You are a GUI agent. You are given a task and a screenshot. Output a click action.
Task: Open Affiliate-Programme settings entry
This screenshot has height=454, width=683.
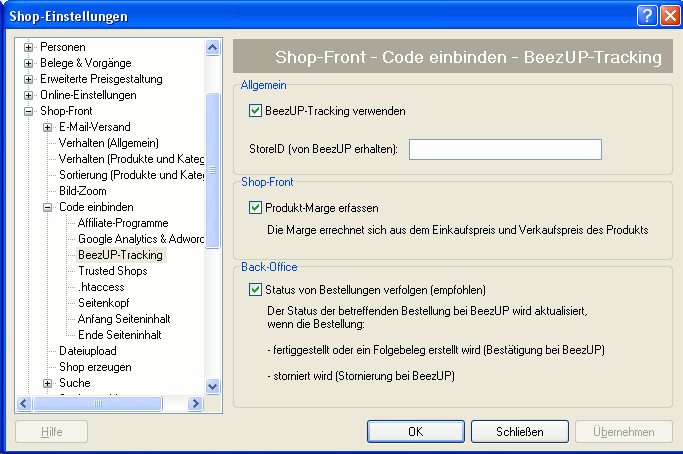(123, 223)
